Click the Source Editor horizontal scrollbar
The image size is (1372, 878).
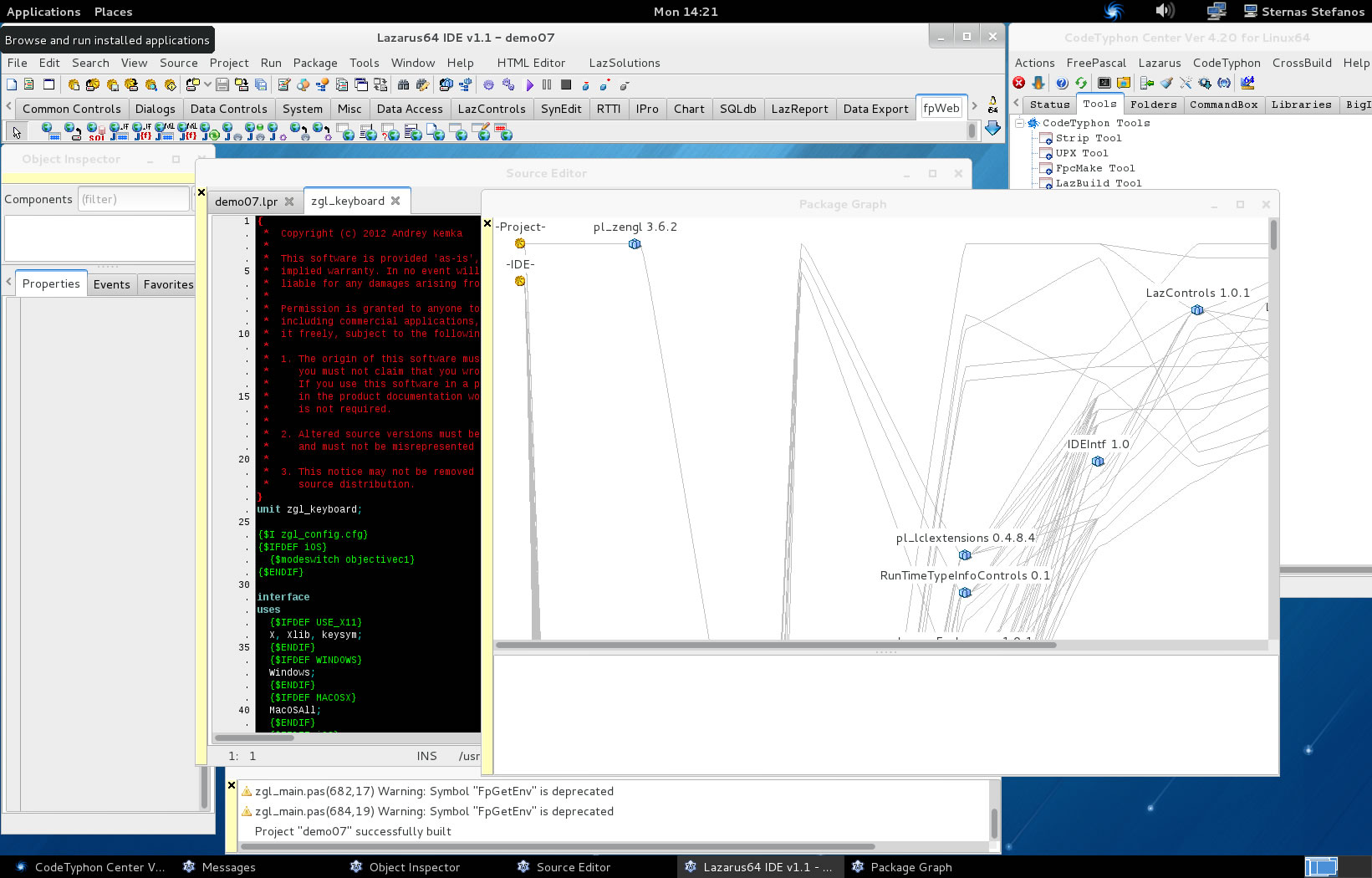[x=254, y=738]
